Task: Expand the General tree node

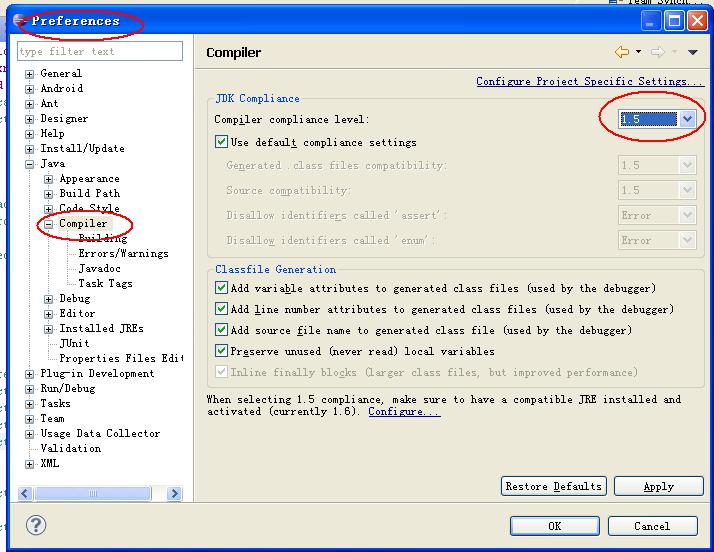Action: (x=30, y=74)
